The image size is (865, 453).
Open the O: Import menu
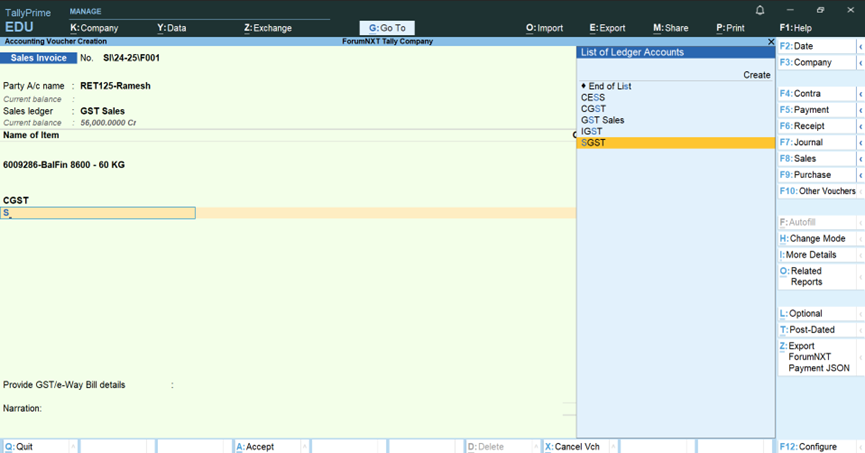click(x=544, y=28)
